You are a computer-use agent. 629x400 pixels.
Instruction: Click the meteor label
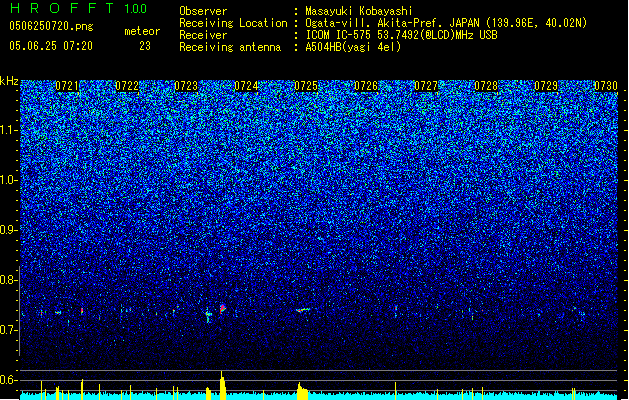142,31
